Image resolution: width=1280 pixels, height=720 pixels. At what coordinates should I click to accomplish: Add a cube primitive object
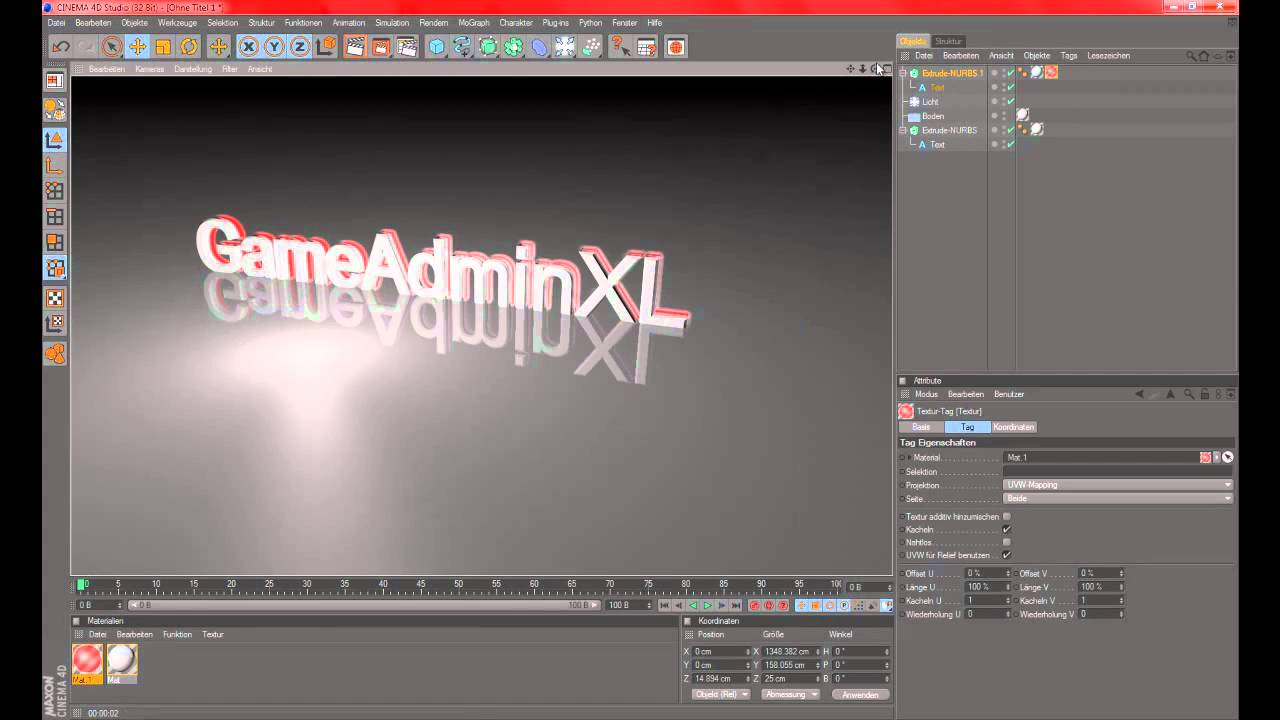(x=436, y=47)
